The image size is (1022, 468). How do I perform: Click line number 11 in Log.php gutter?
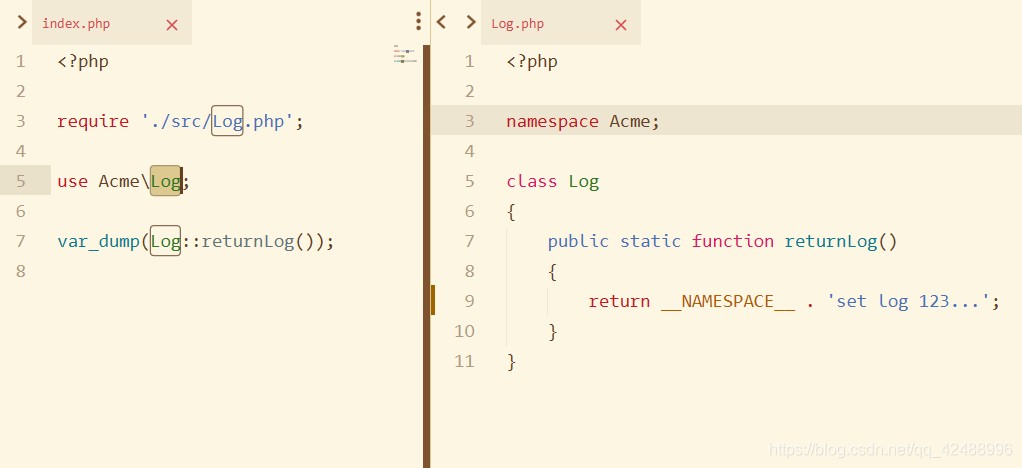[465, 360]
